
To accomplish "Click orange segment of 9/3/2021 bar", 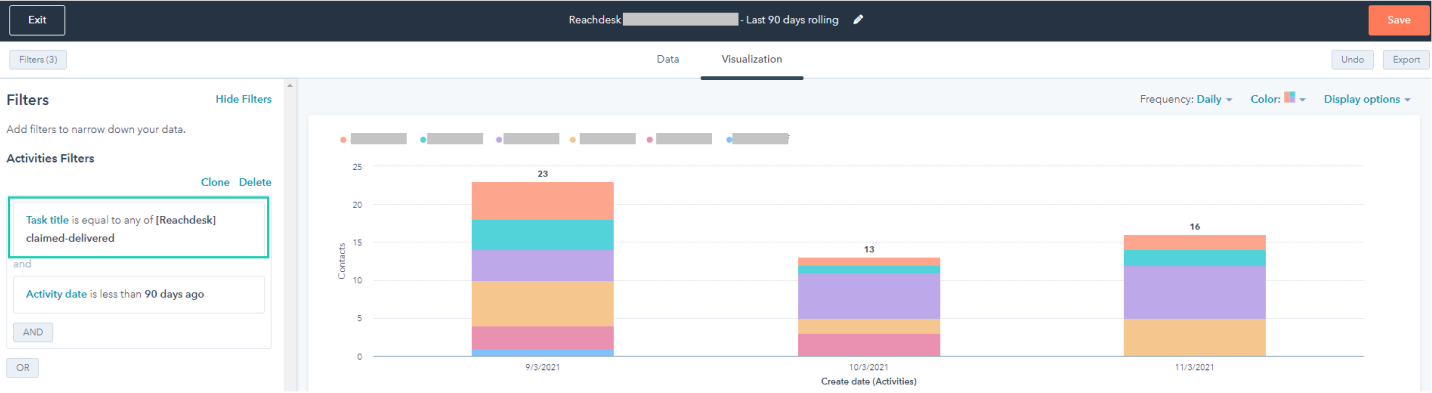I will (x=543, y=200).
